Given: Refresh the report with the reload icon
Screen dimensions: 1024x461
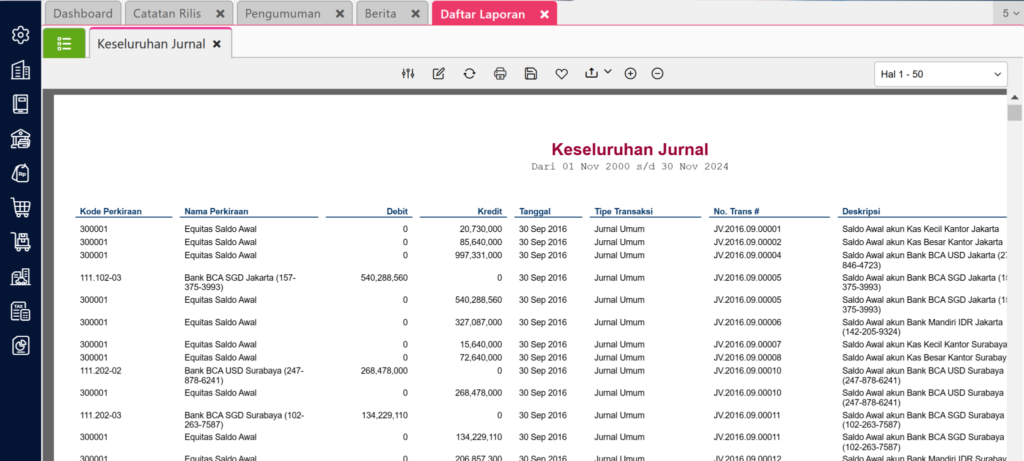Looking at the screenshot, I should point(470,74).
